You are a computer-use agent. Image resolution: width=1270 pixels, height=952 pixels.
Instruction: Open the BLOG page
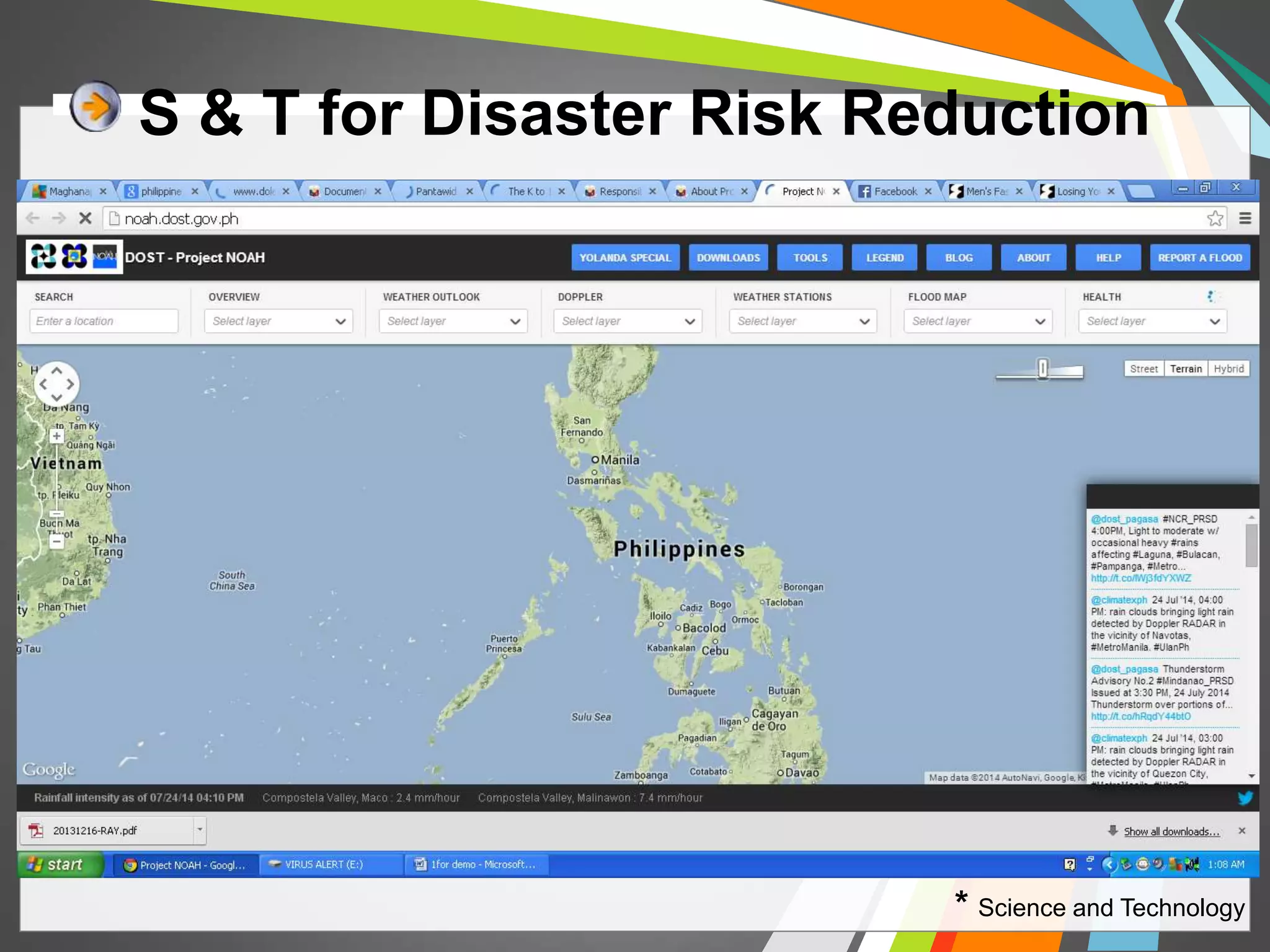coord(959,257)
